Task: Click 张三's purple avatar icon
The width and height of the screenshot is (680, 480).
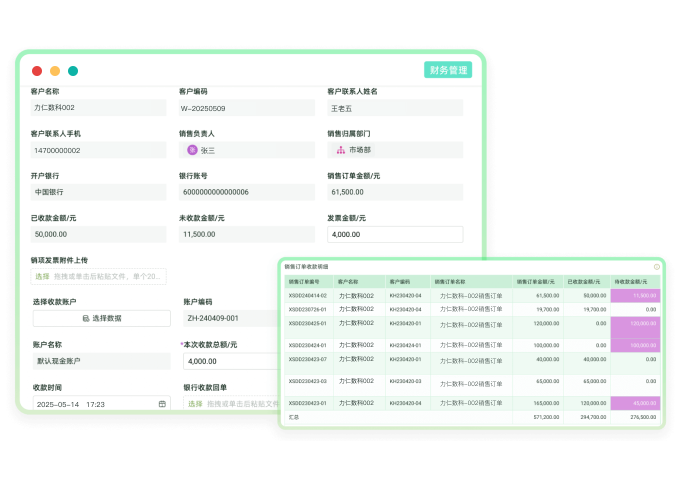Action: pos(192,150)
